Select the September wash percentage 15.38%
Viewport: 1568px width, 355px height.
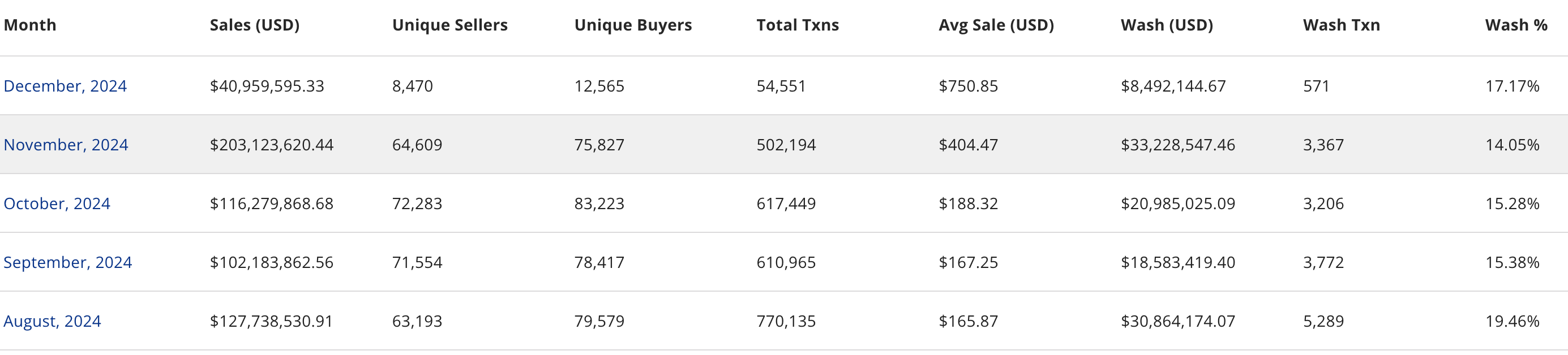[1511, 263]
